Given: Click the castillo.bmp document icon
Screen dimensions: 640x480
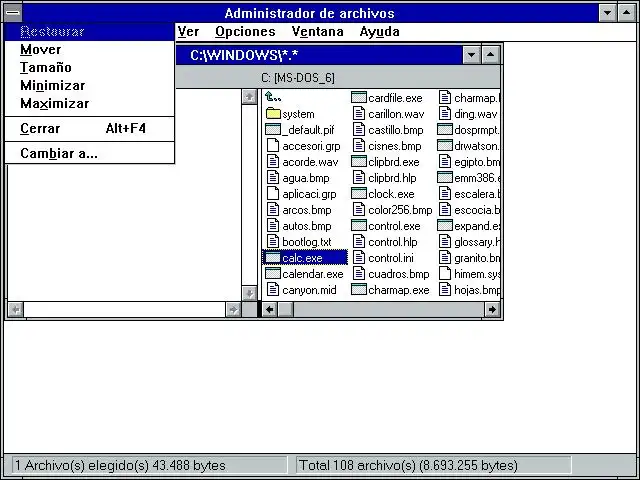Looking at the screenshot, I should [359, 129].
